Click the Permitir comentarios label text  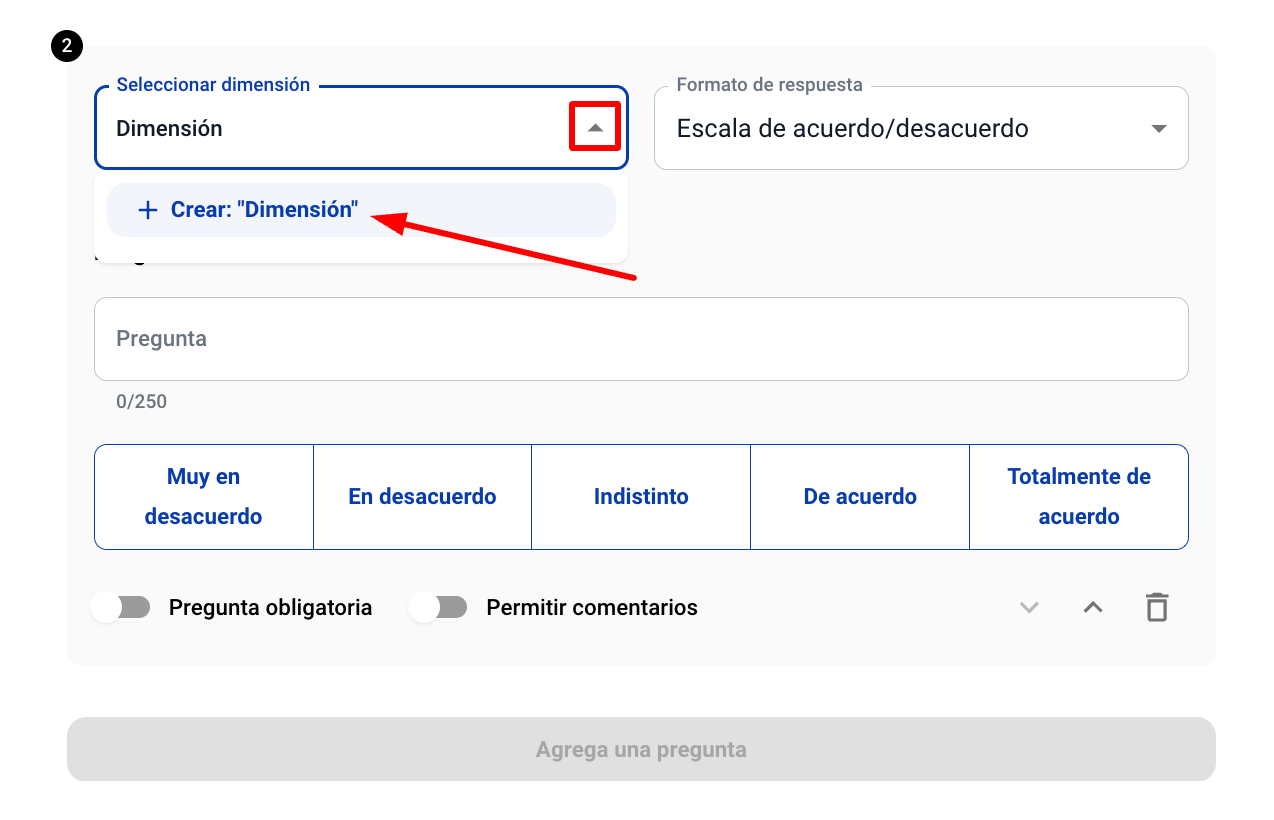click(x=592, y=608)
